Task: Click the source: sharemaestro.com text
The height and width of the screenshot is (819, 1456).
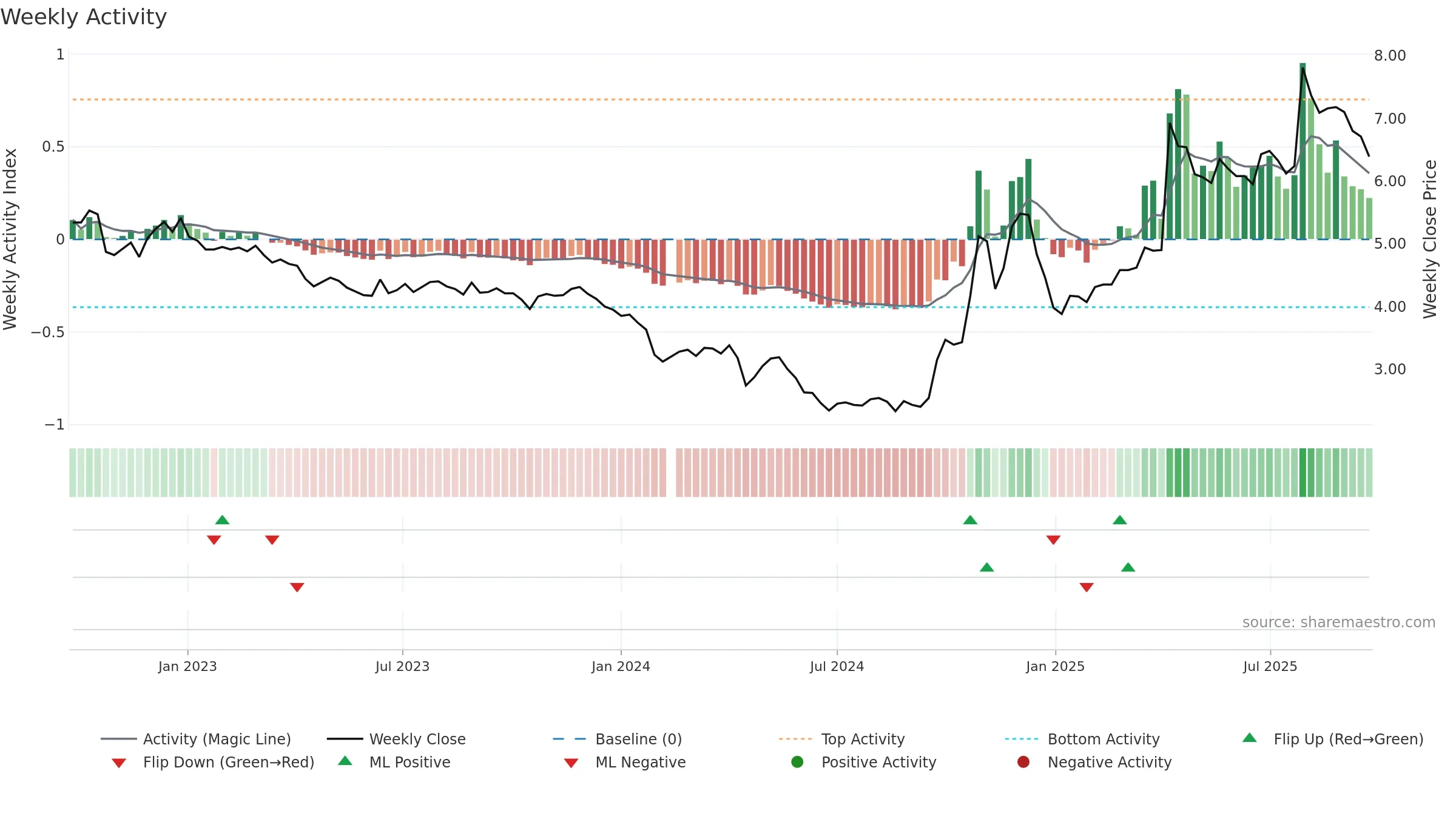Action: point(1338,622)
